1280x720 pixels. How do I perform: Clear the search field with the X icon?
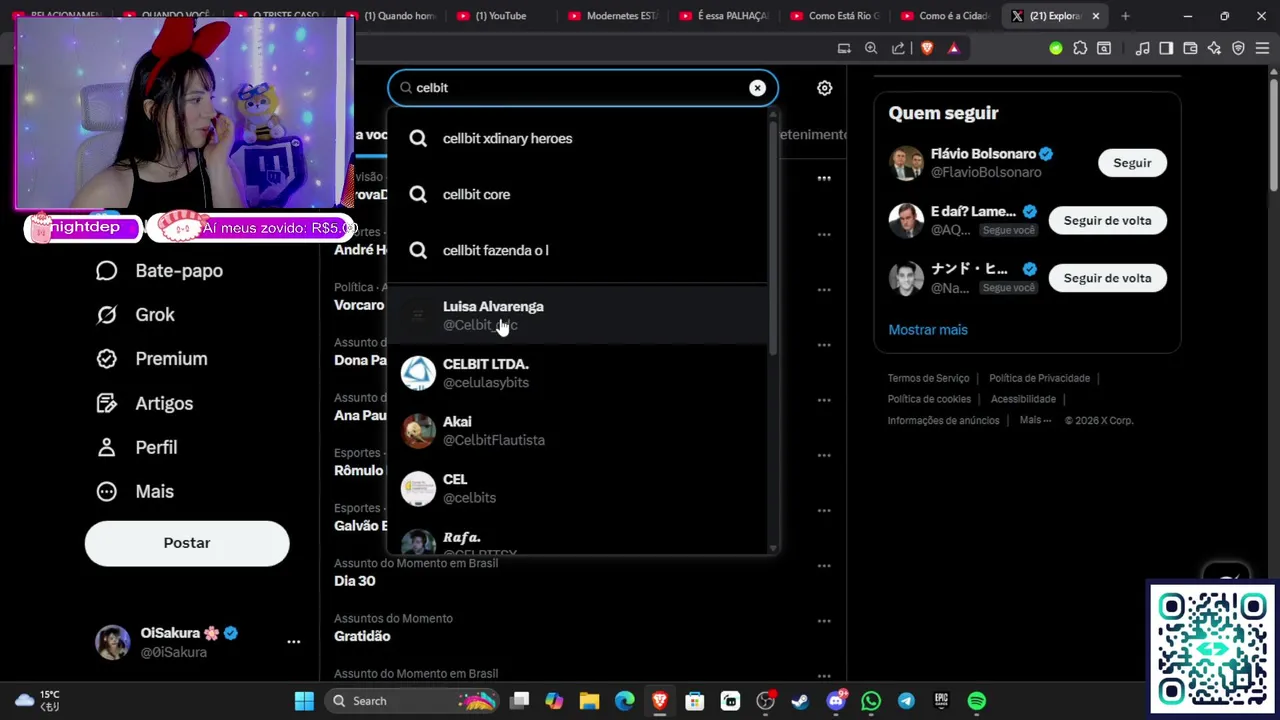[757, 88]
